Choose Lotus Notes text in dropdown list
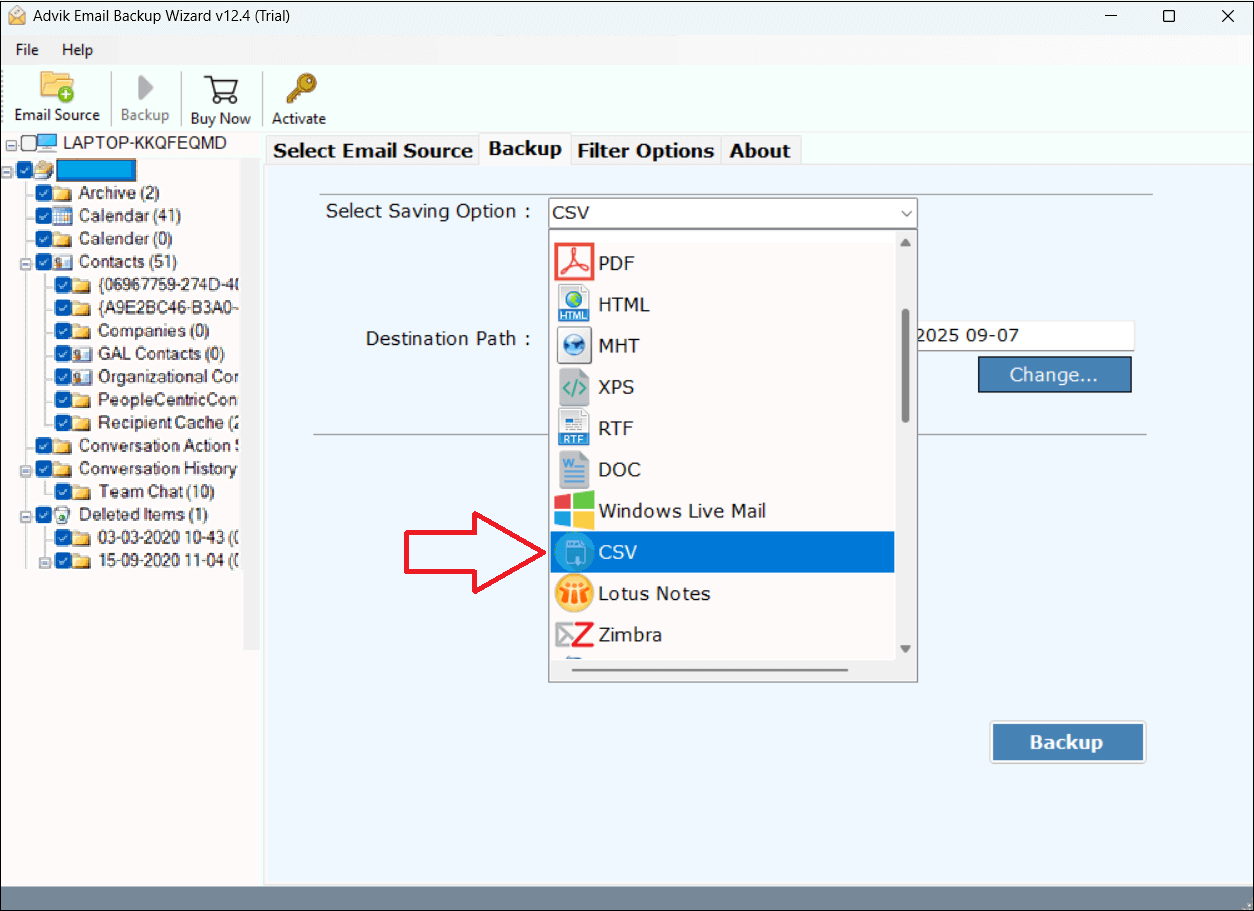This screenshot has width=1254, height=911. pos(654,593)
